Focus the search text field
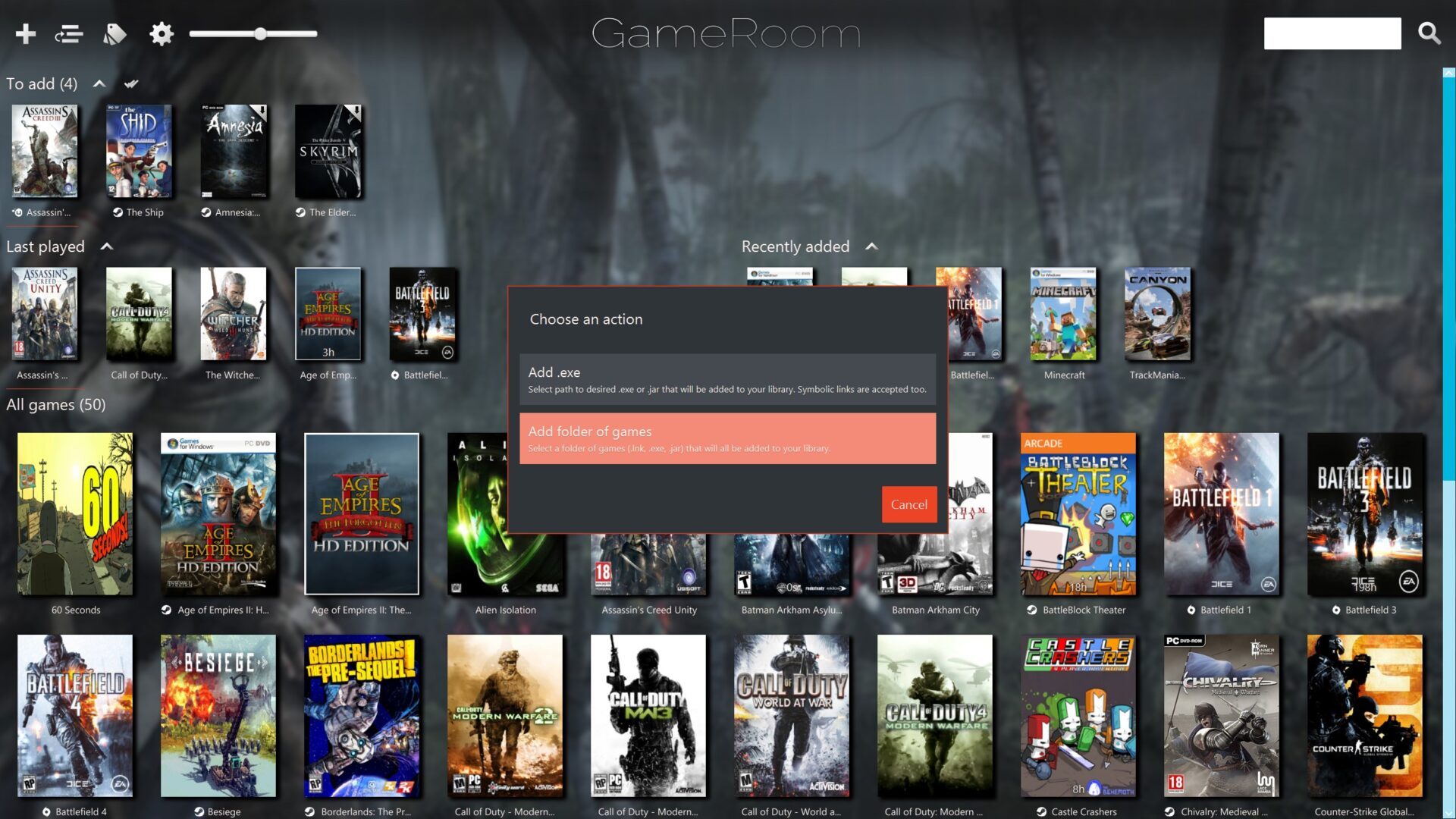 coord(1332,33)
